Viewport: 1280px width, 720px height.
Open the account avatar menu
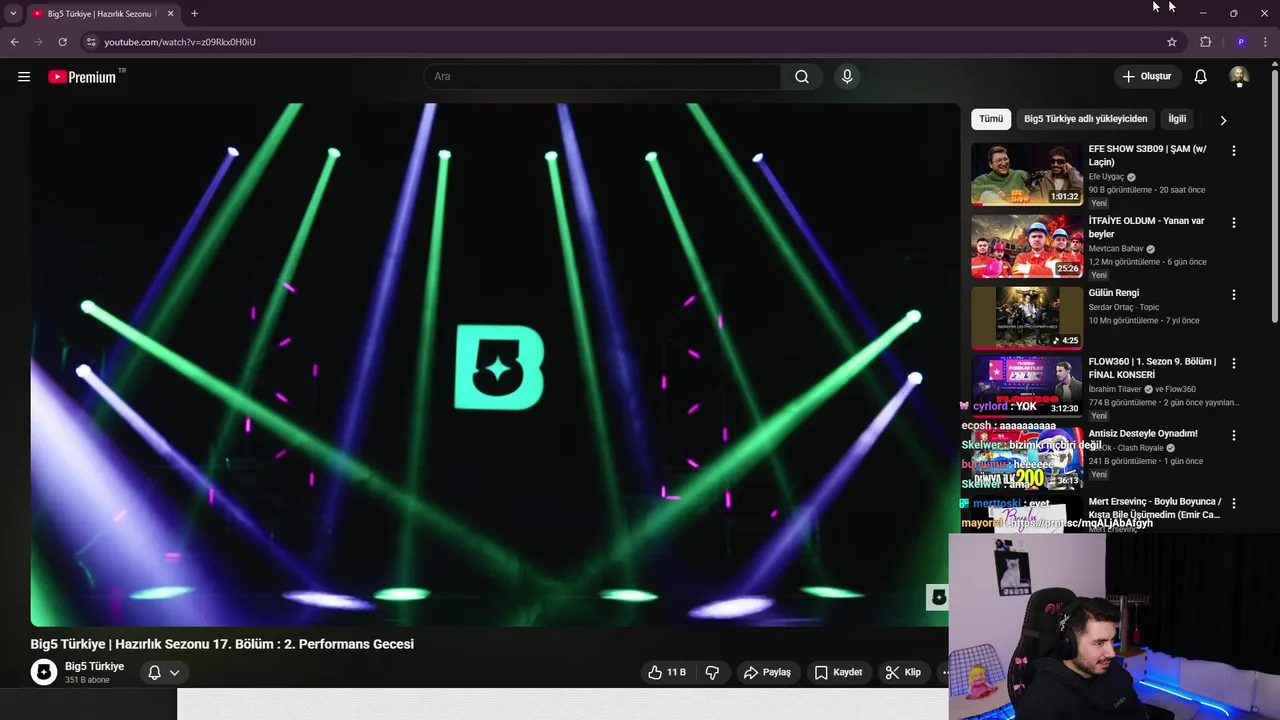1239,77
